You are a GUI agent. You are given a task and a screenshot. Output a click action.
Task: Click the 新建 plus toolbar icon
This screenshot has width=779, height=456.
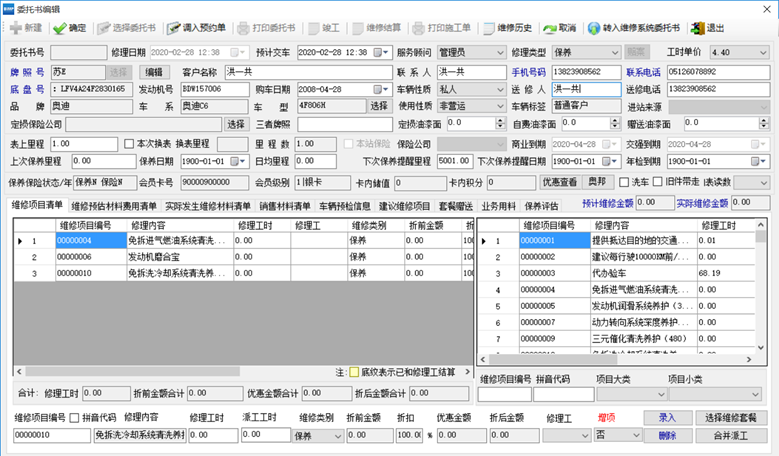[17, 28]
